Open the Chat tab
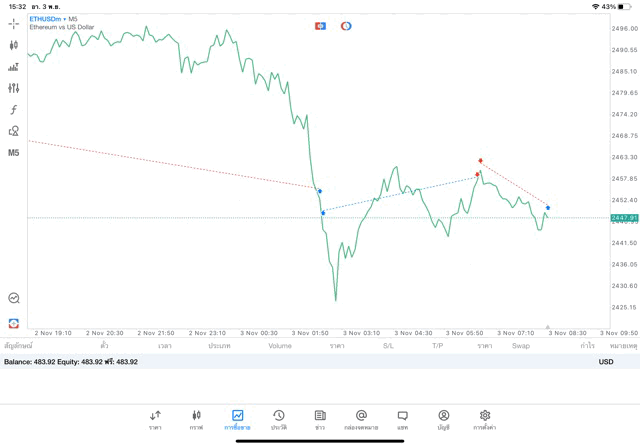Viewport: 640px width, 447px height. (402, 419)
